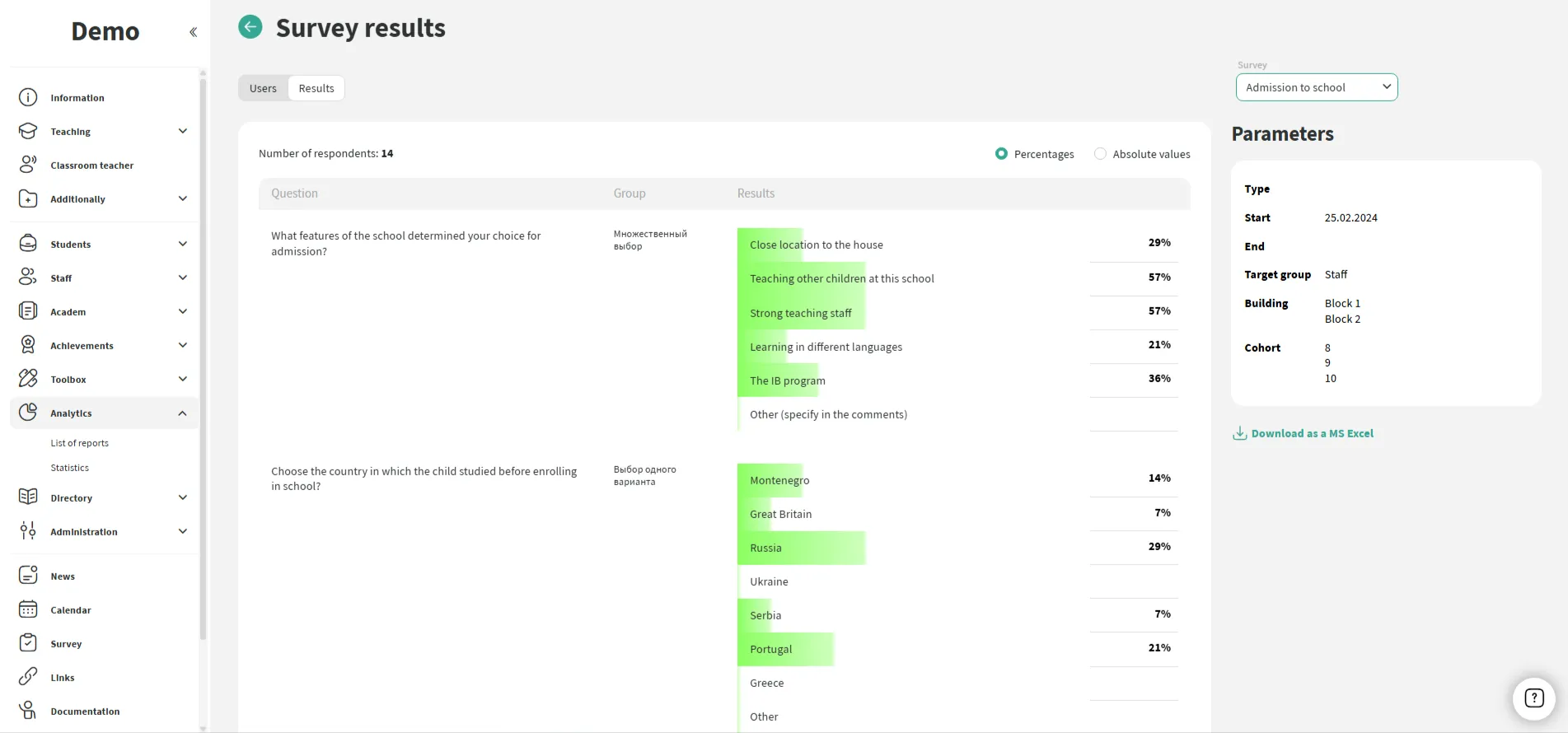Click the Russia result bar
This screenshot has height=733, width=1568.
click(x=801, y=548)
